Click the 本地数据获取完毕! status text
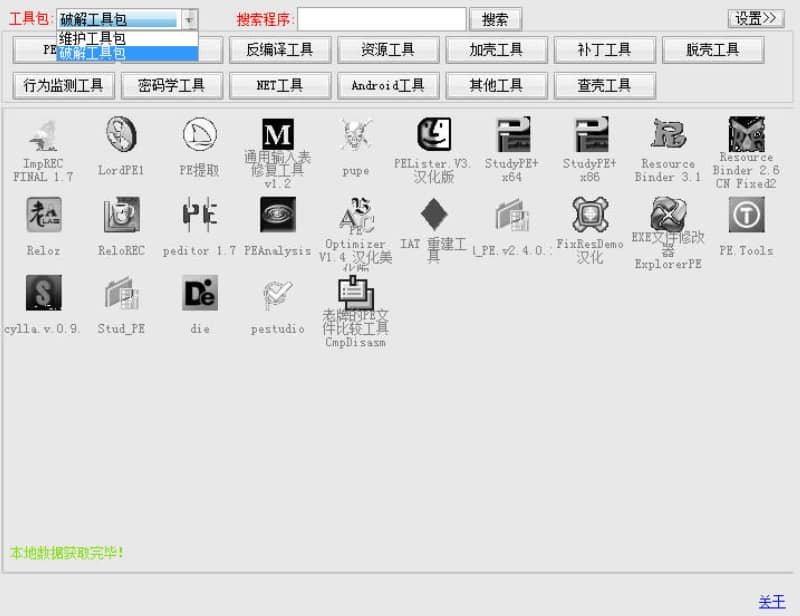 click(67, 553)
